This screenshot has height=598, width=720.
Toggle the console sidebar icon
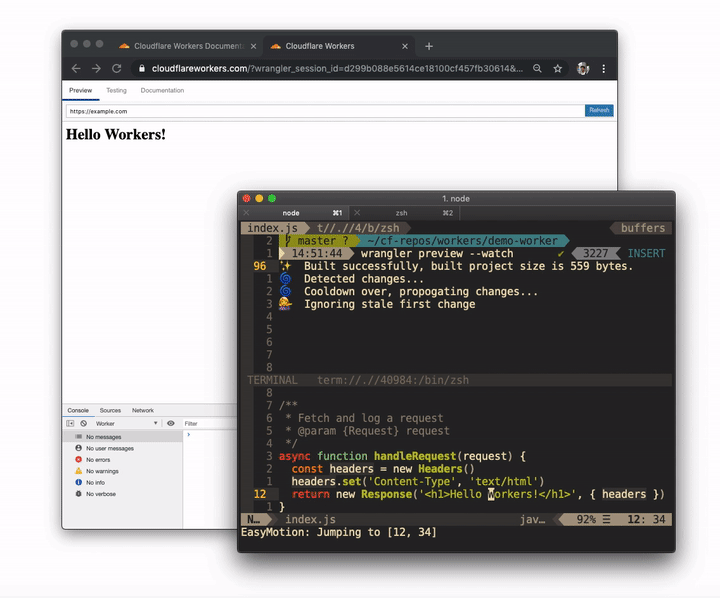(70, 423)
